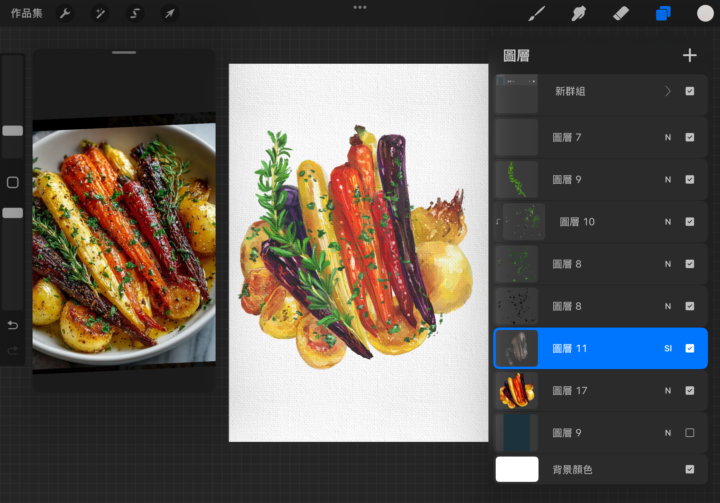Tap the black specks thumbnail of 圖層 8
This screenshot has width=720, height=503.
[x=517, y=306]
